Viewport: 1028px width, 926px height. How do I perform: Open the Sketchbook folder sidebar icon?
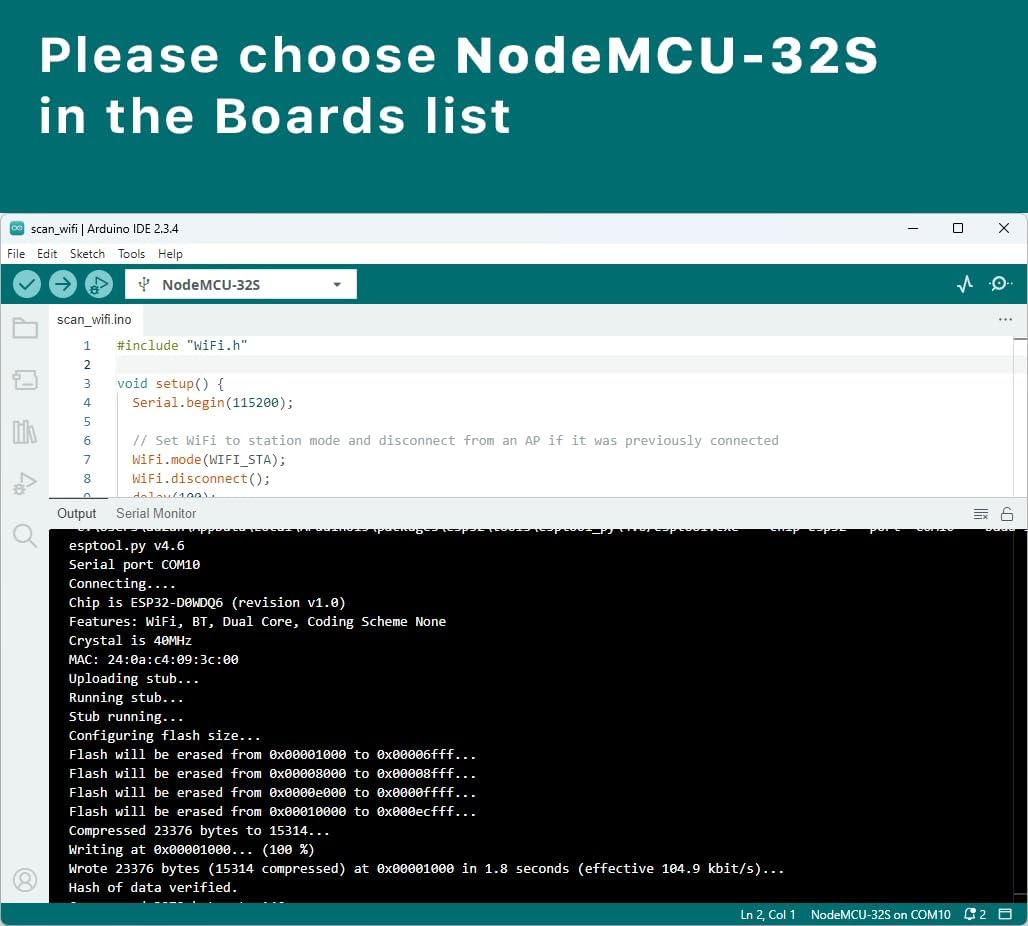pos(25,328)
